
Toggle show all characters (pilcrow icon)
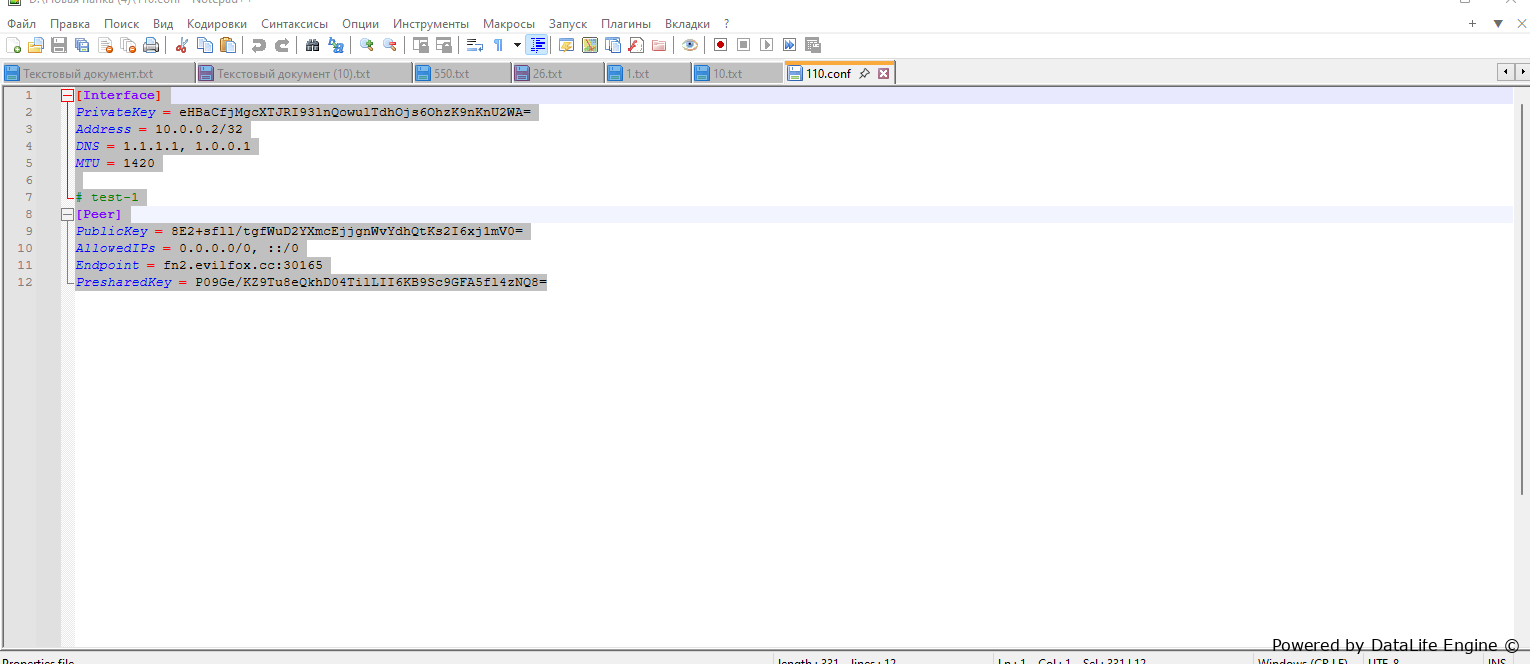(x=498, y=45)
